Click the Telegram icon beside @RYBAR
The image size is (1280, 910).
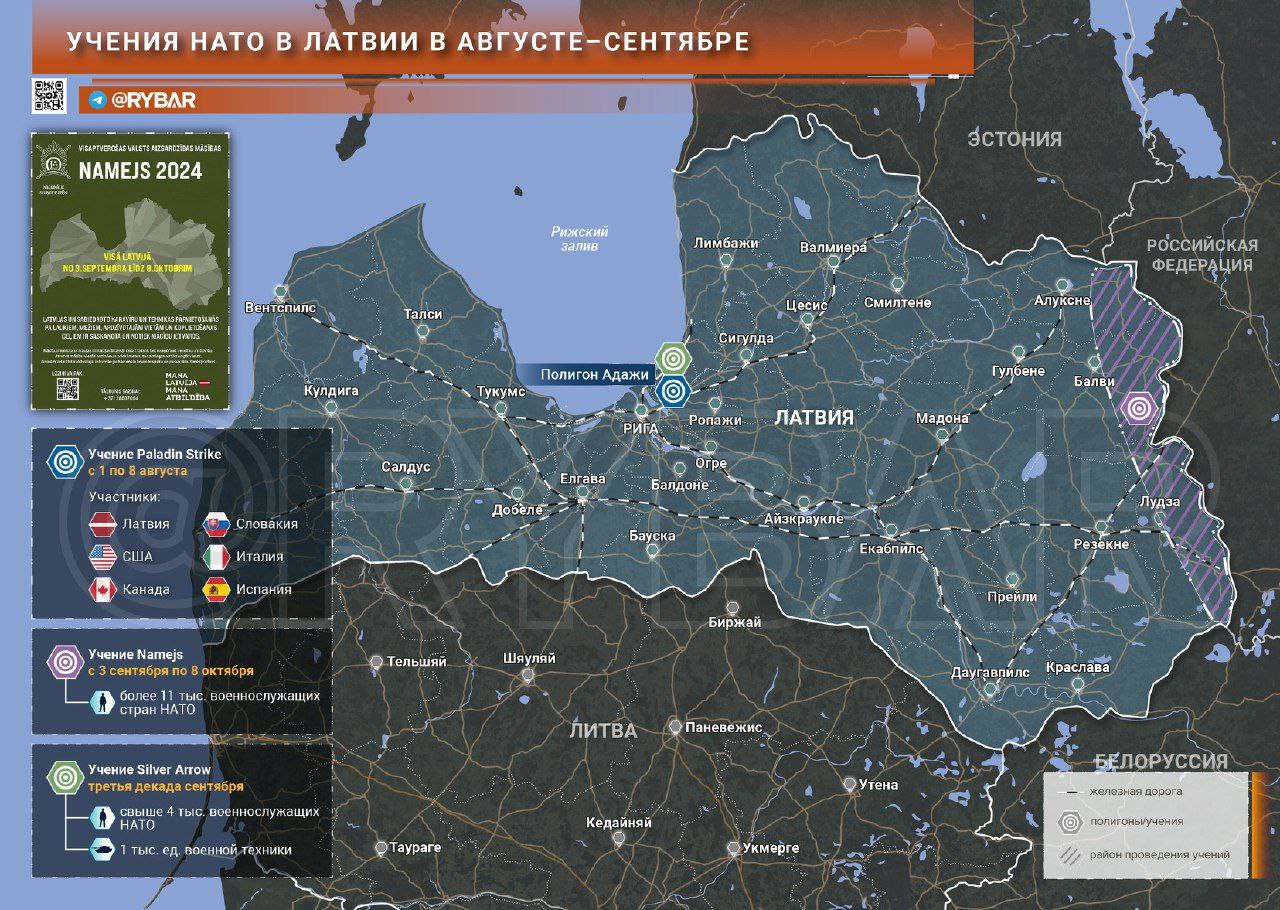point(97,100)
